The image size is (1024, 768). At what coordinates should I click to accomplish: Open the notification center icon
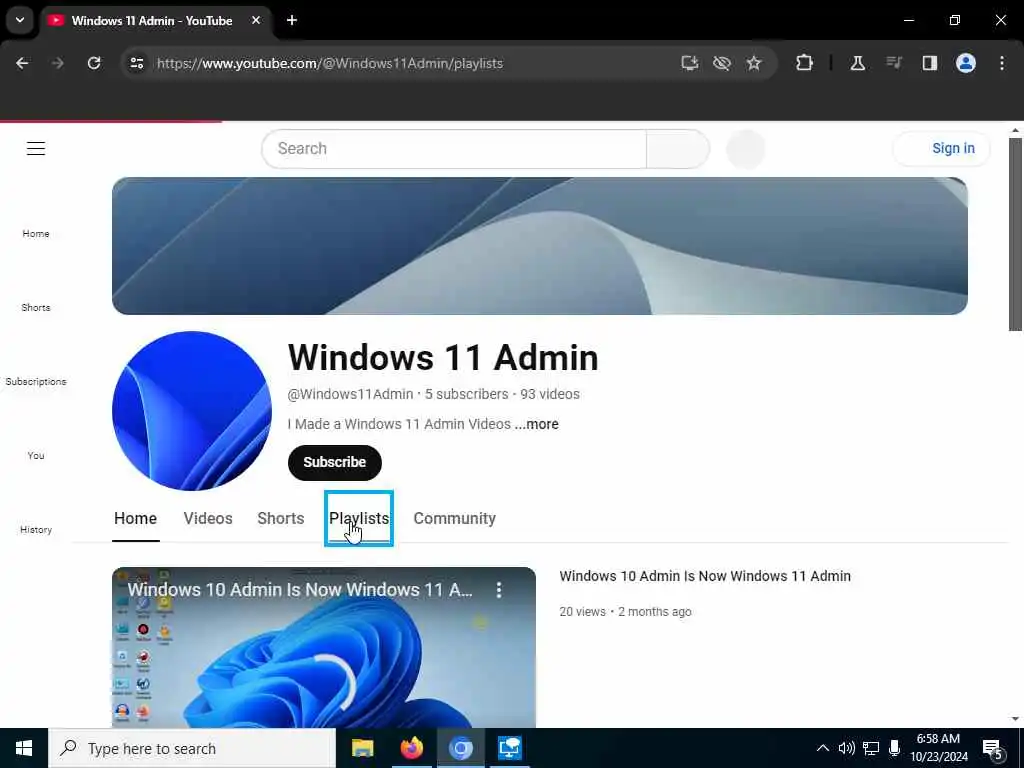992,749
